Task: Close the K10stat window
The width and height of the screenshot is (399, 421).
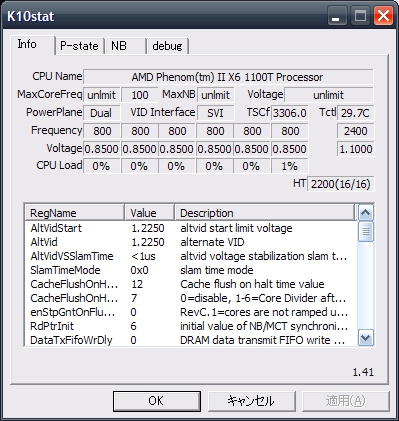Action: 383,16
